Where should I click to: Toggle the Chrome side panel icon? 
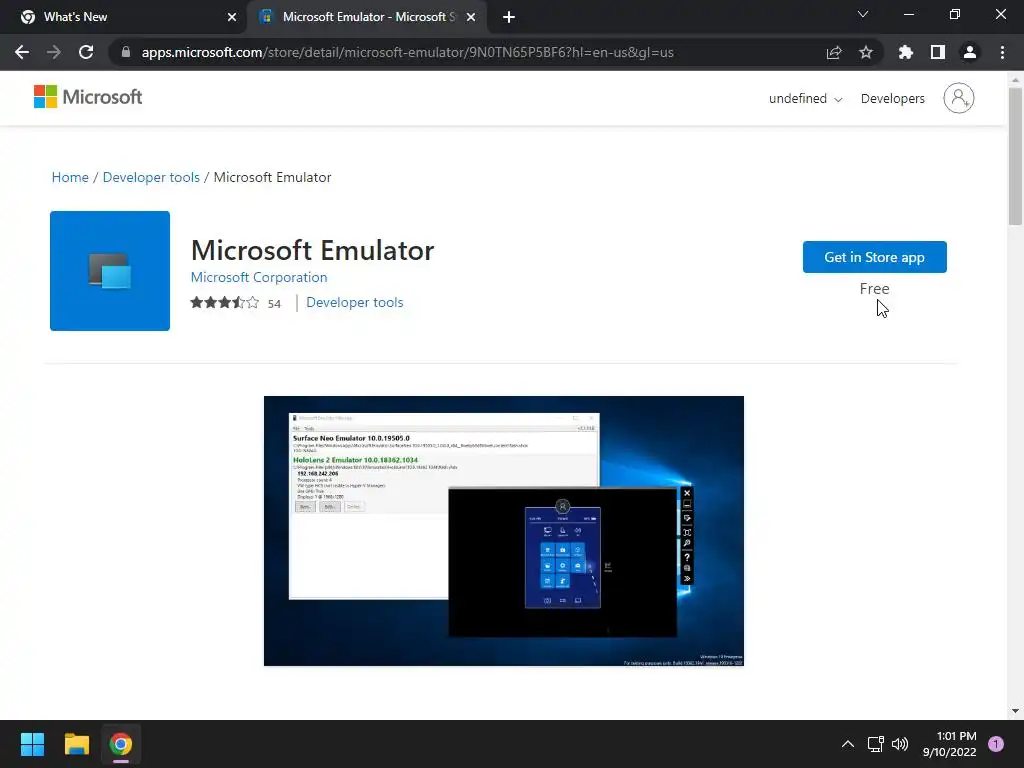pyautogui.click(x=938, y=52)
